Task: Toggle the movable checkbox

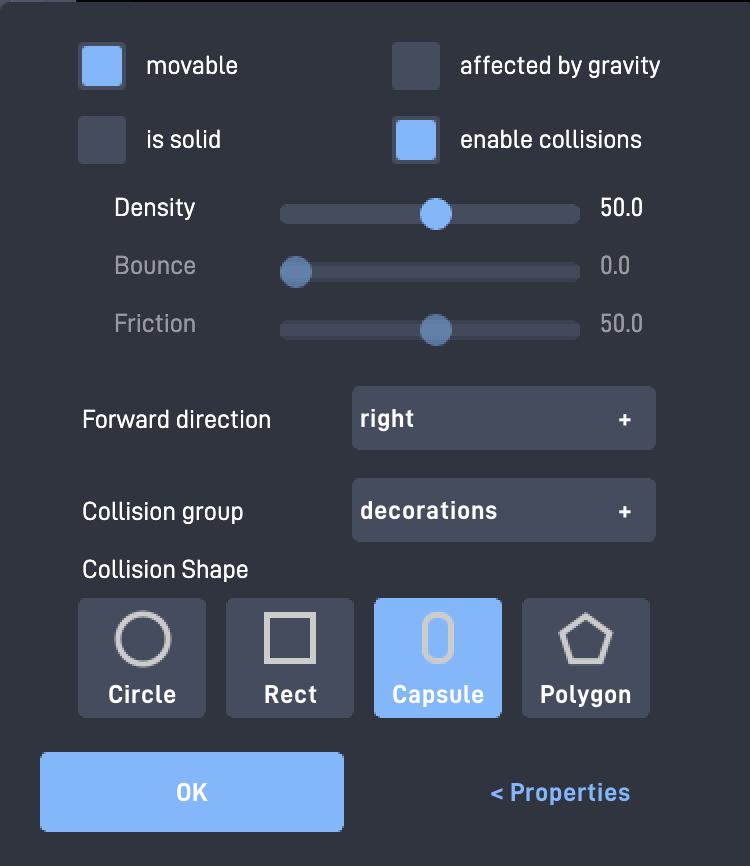Action: point(102,66)
